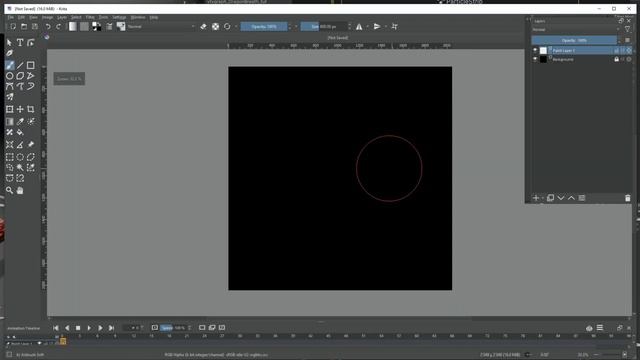Select the Polygon tool
The height and width of the screenshot is (360, 640).
20,76
